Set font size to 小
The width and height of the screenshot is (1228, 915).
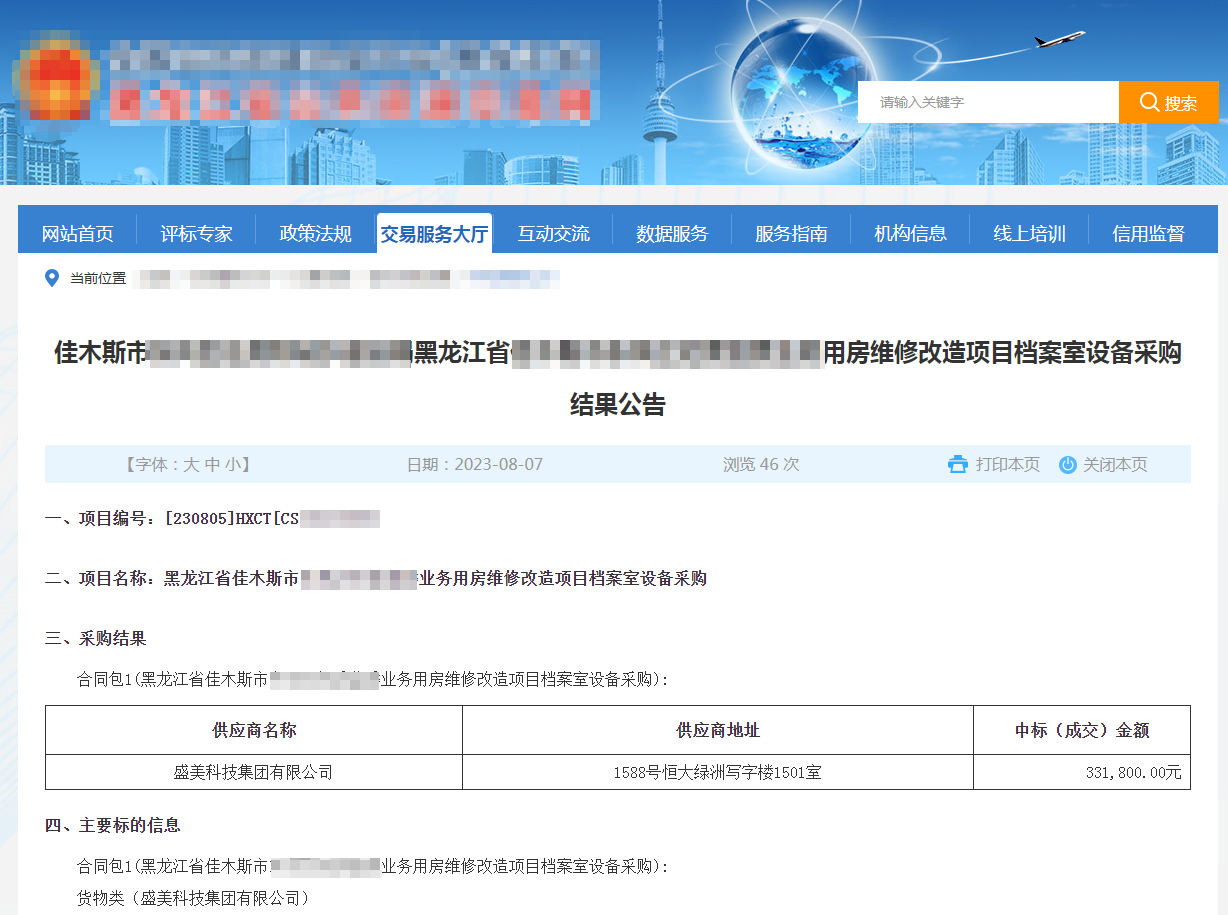click(x=232, y=465)
